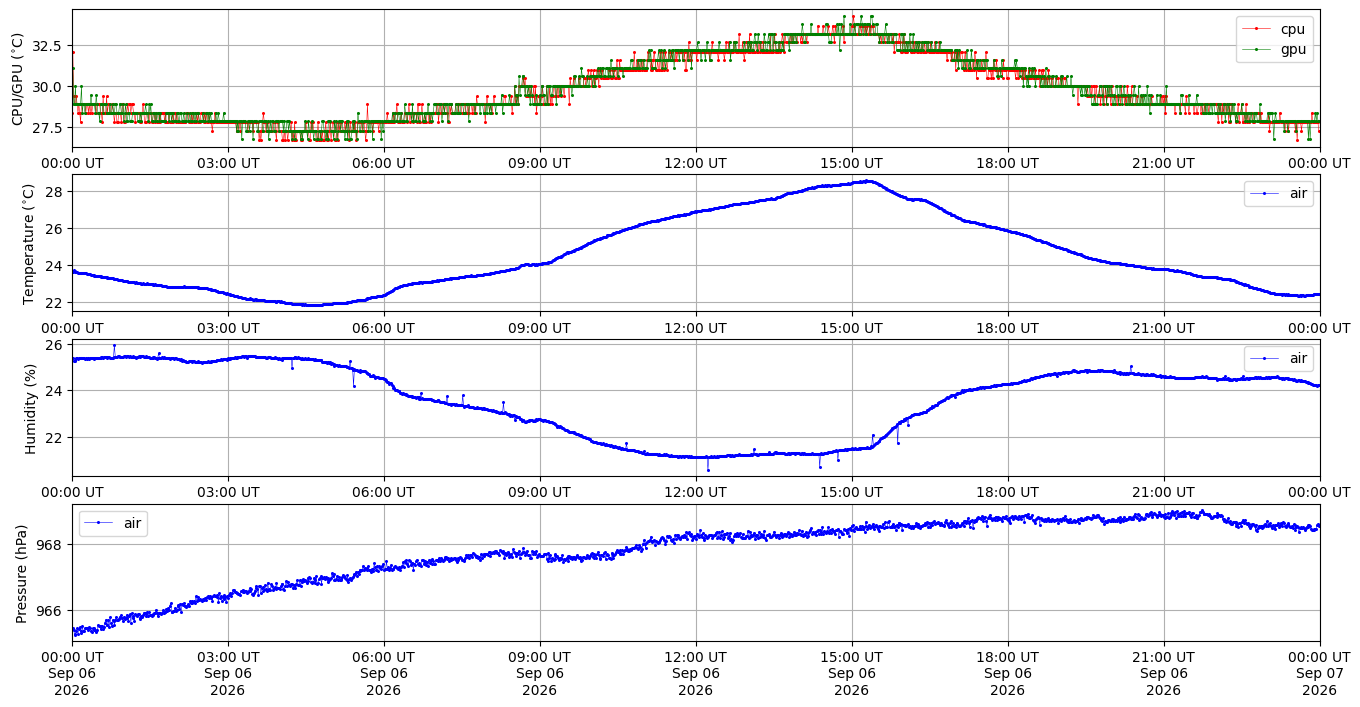
Task: Click the Humidity (%) axis label
Action: point(30,408)
